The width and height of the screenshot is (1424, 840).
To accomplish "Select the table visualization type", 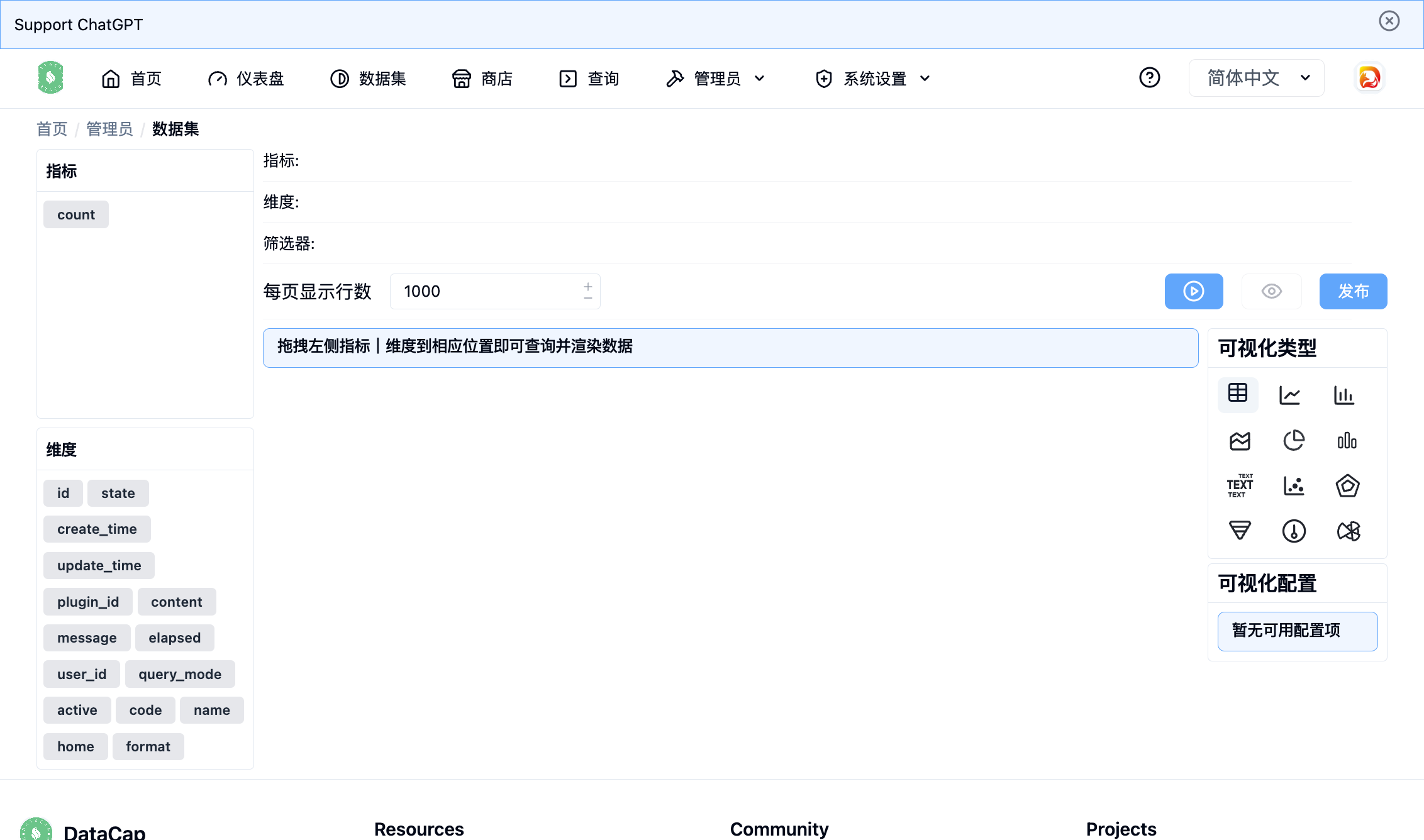I will 1238,394.
